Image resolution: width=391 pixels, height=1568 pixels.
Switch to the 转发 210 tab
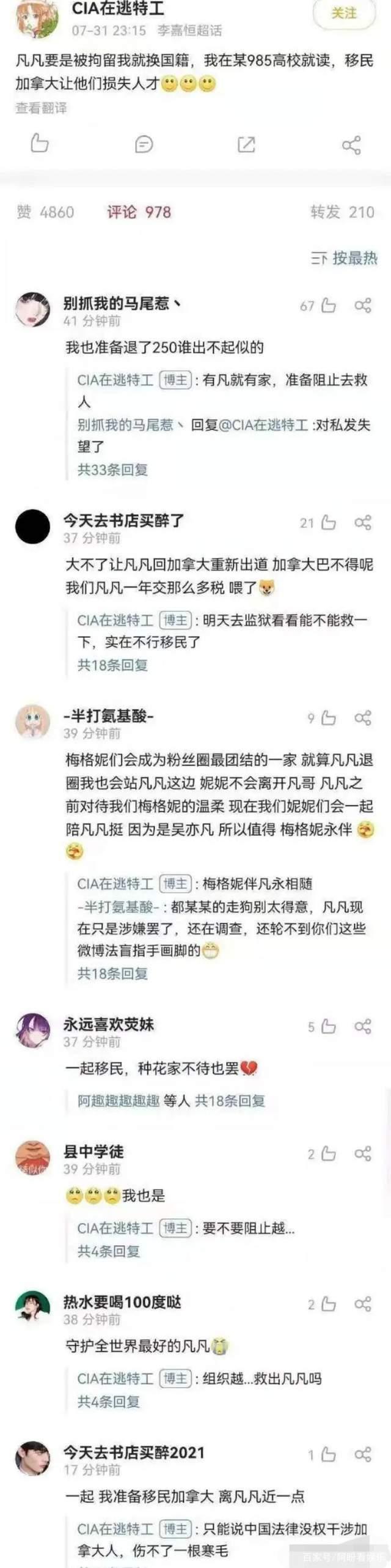[x=342, y=212]
